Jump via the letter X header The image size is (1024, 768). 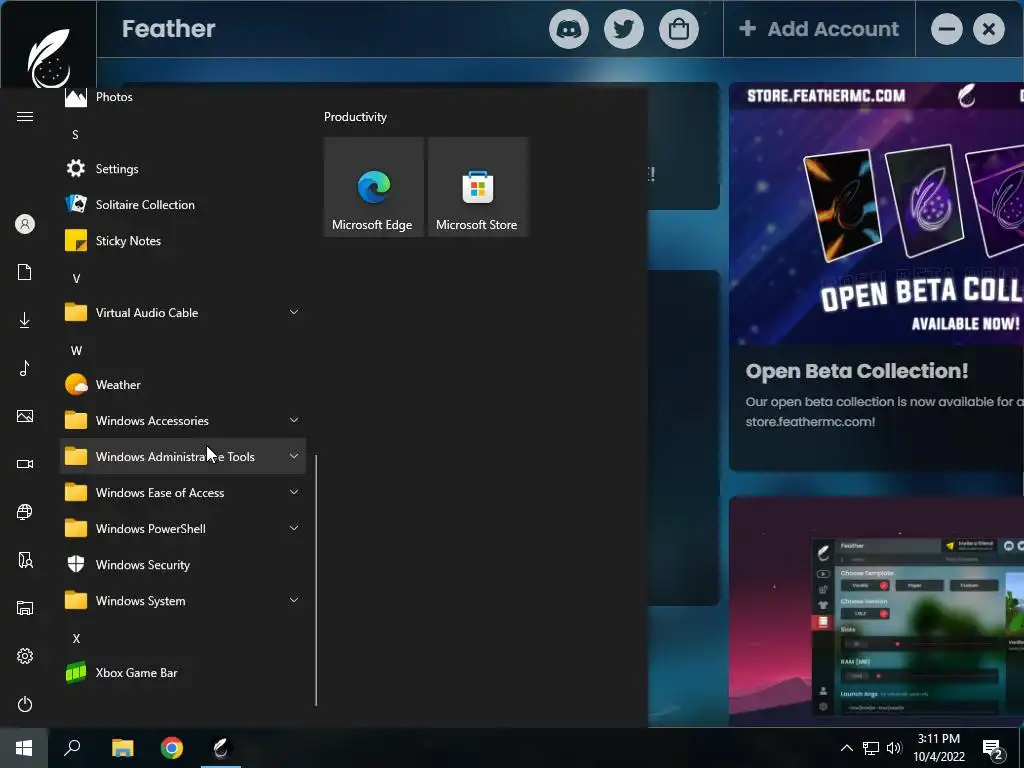point(76,639)
